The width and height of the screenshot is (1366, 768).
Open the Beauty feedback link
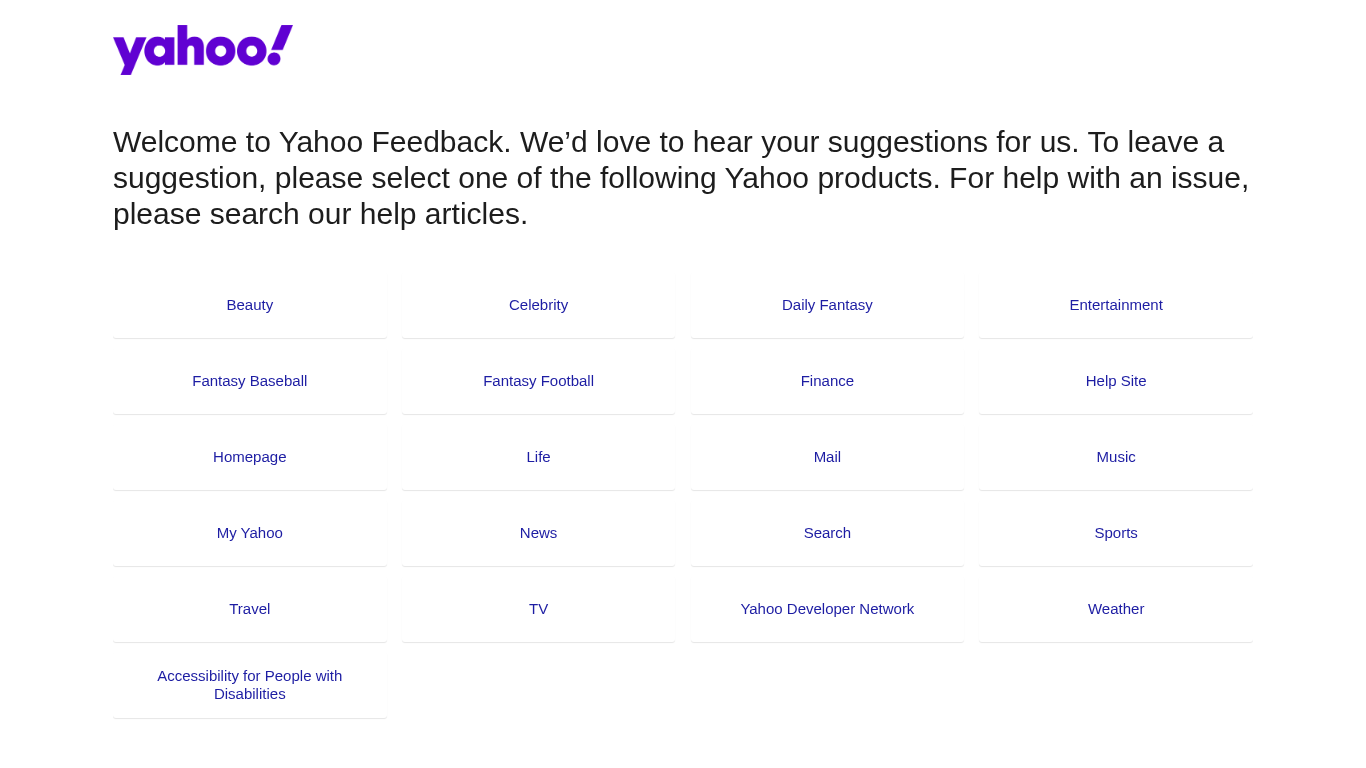pyautogui.click(x=250, y=305)
